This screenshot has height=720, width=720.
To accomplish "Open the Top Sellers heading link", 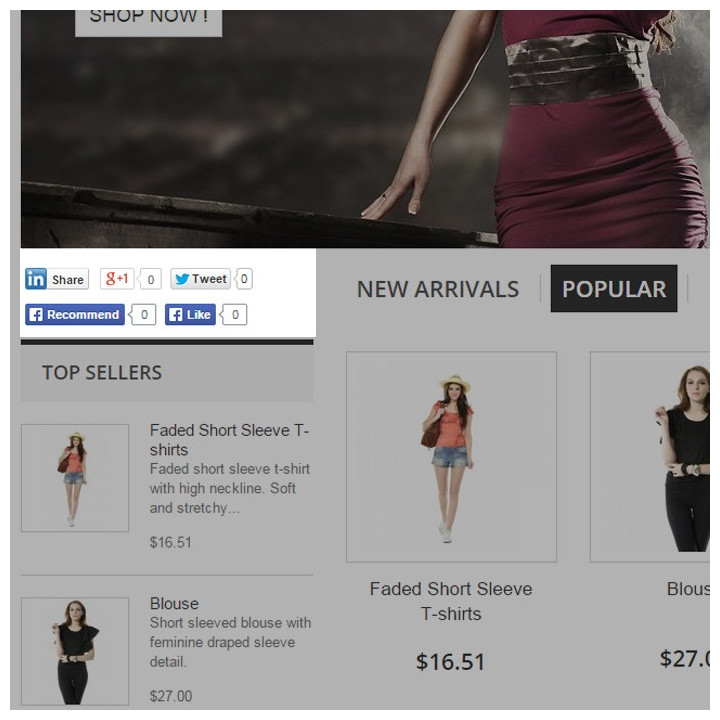I will coord(102,372).
